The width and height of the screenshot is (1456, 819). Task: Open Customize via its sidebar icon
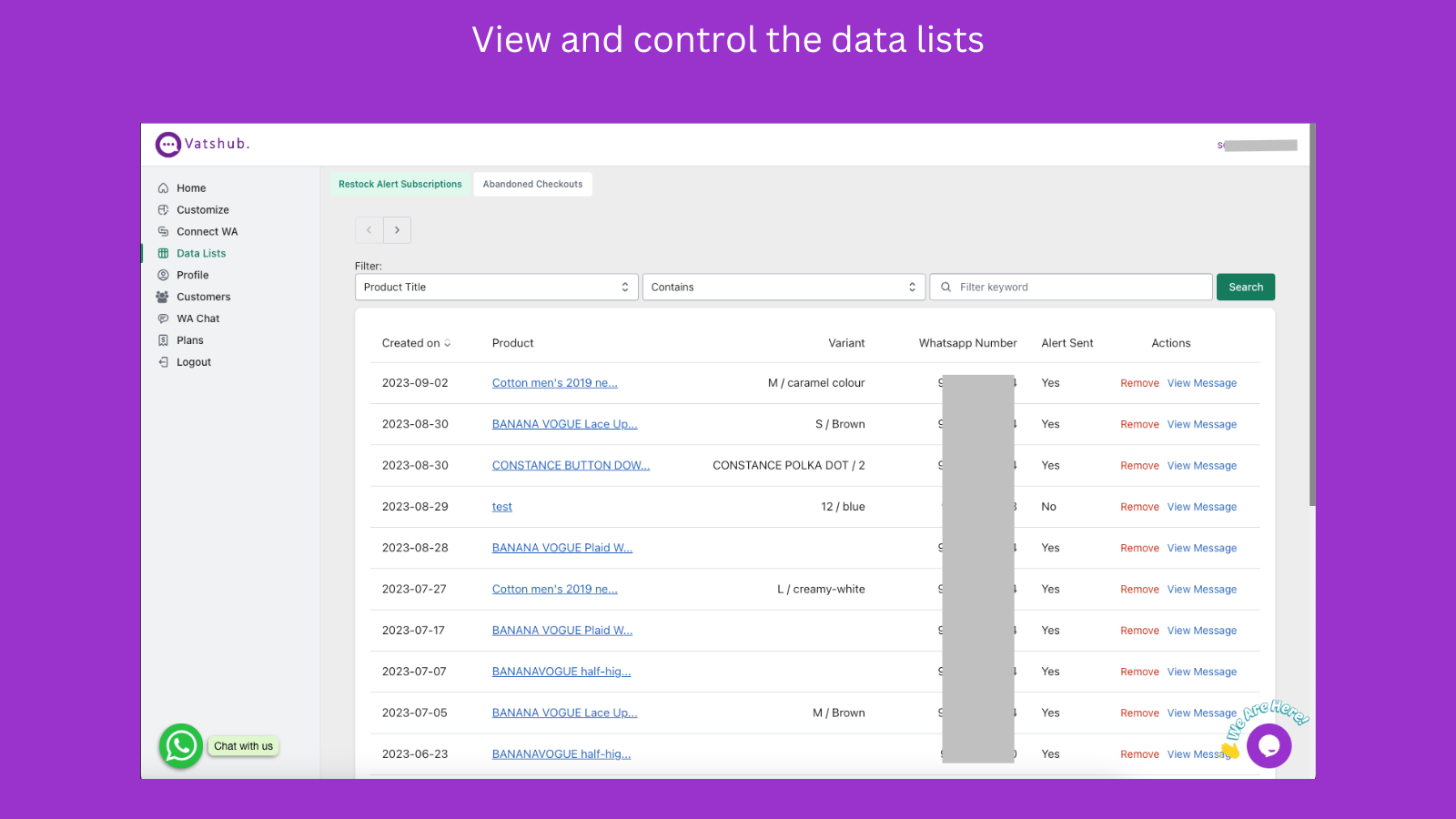[x=163, y=210]
